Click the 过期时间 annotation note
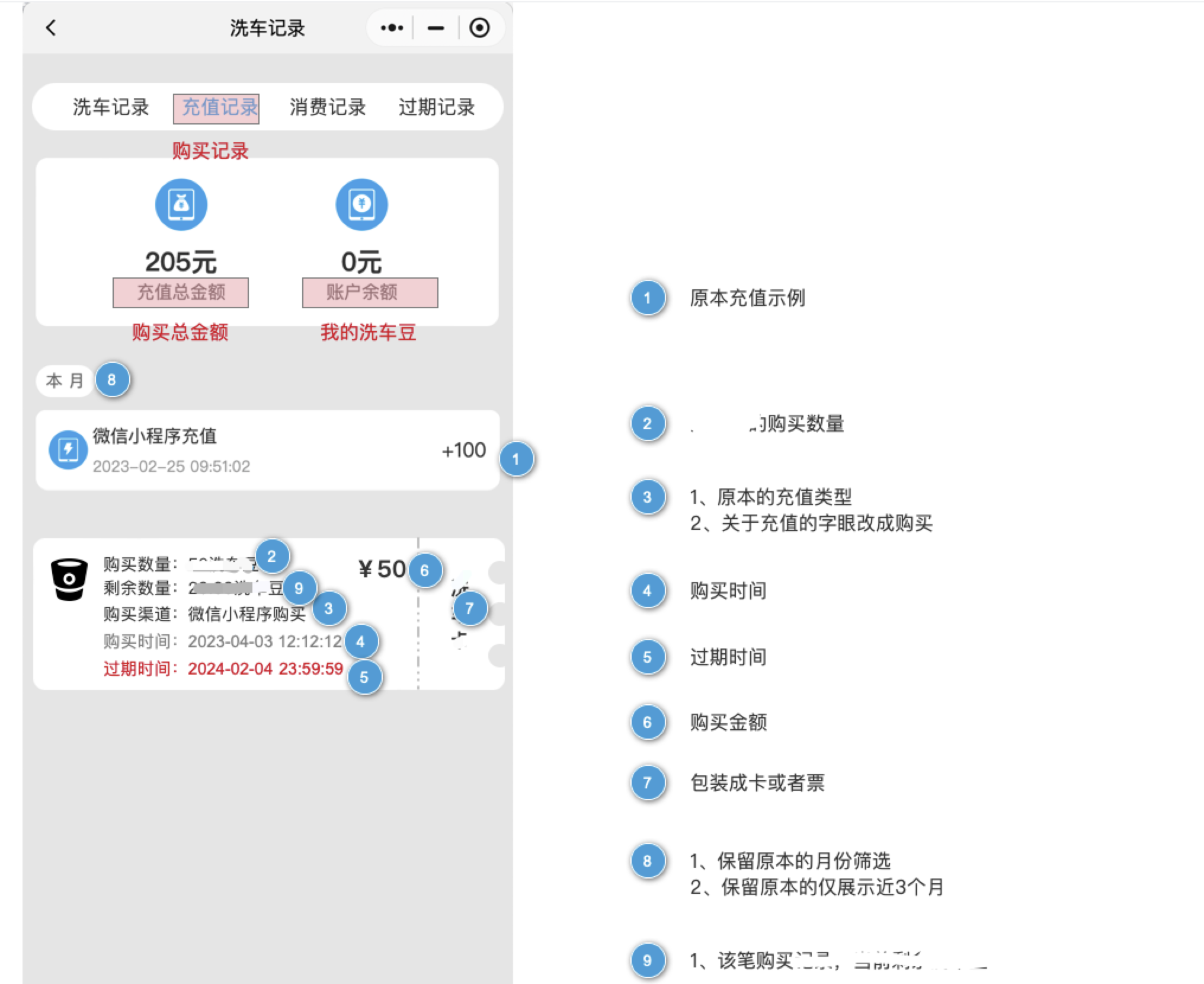The height and width of the screenshot is (984, 1204). 728,657
